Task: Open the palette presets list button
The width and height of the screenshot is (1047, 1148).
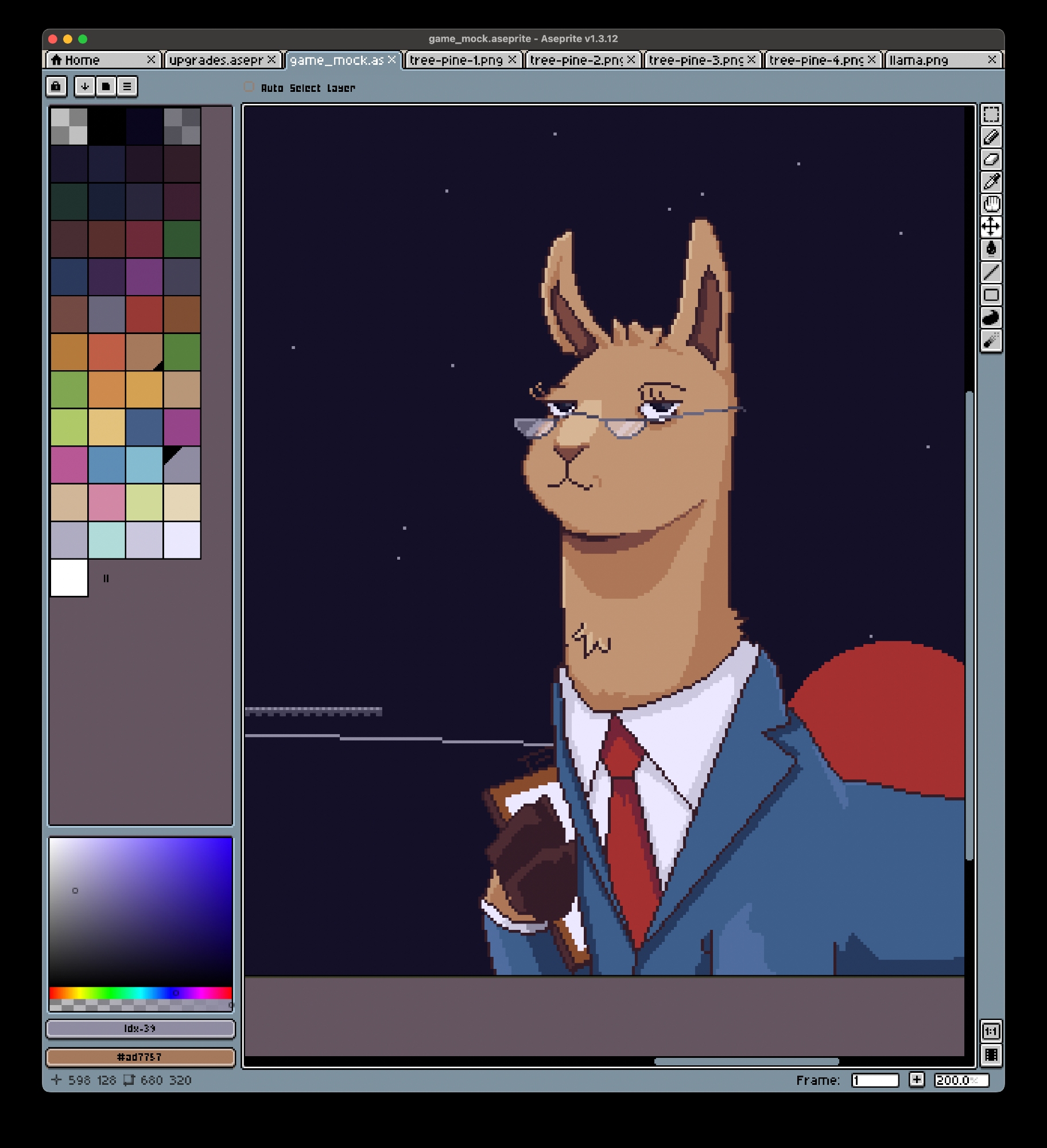Action: pos(106,87)
